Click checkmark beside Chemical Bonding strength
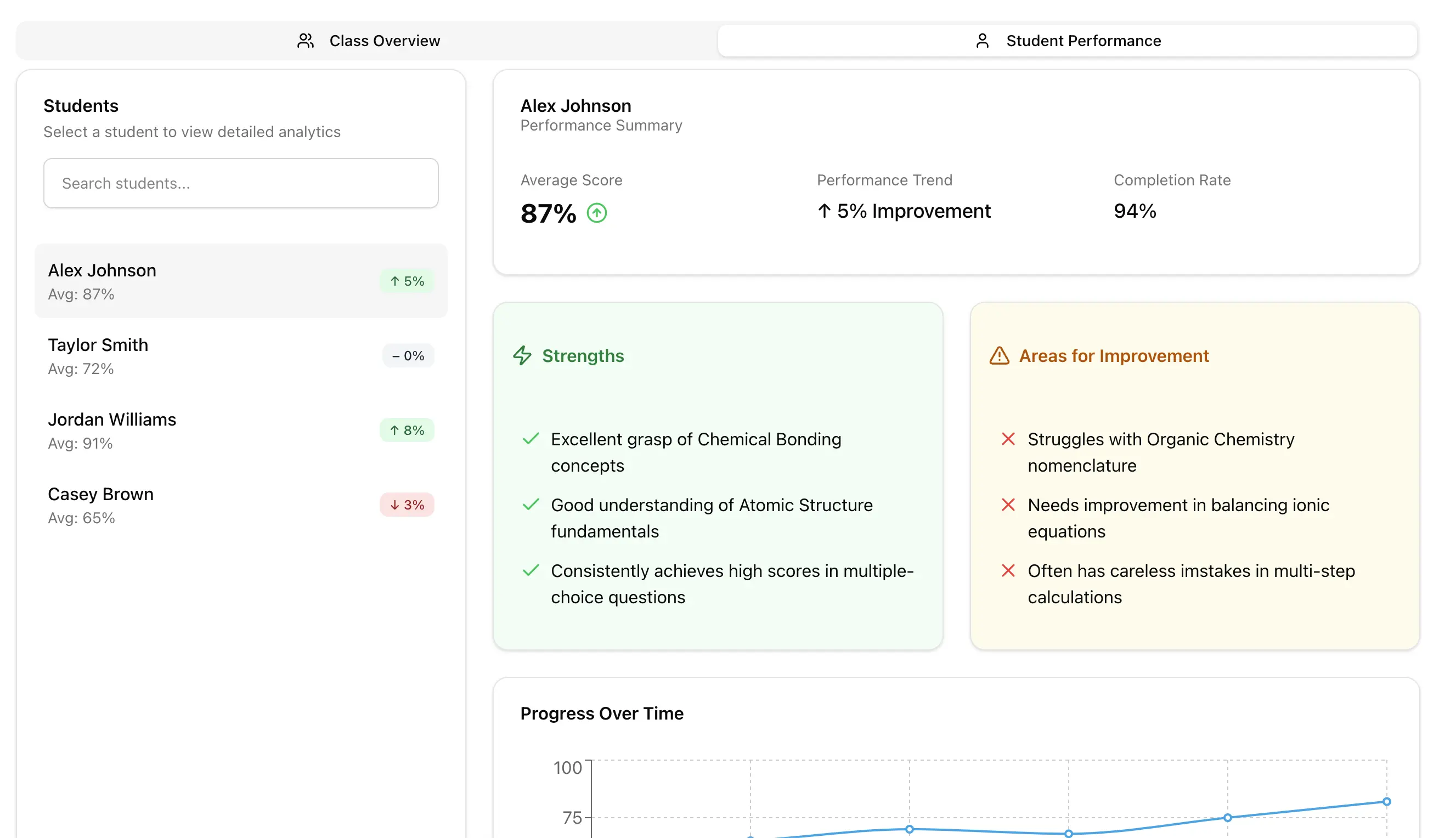This screenshot has width=1456, height=838. point(531,439)
